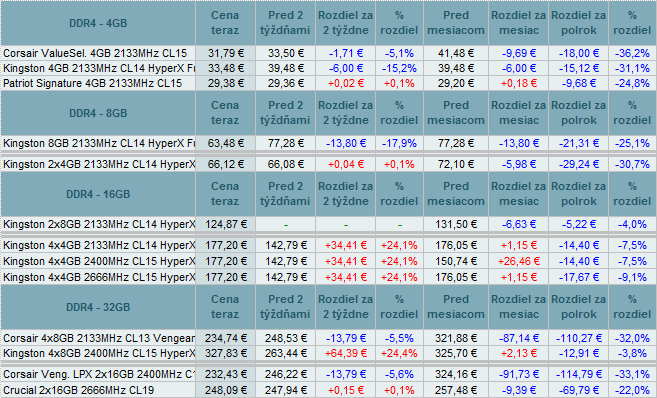Select Corsair ValueSel. 4GB 2133MHz CL15 row
Image resolution: width=657 pixels, height=398 pixels.
(328, 53)
